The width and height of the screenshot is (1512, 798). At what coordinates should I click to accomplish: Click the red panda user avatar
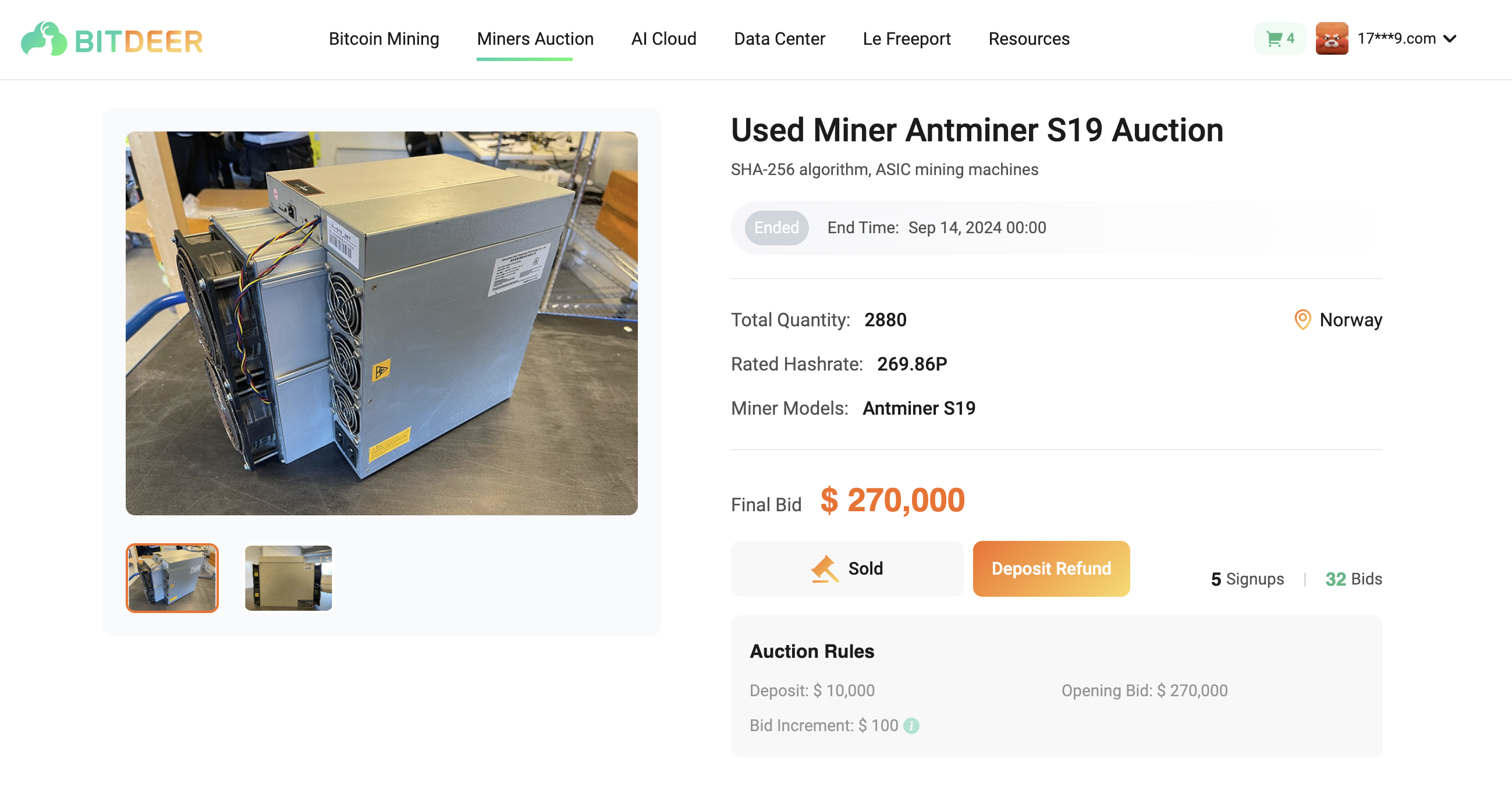[x=1331, y=39]
